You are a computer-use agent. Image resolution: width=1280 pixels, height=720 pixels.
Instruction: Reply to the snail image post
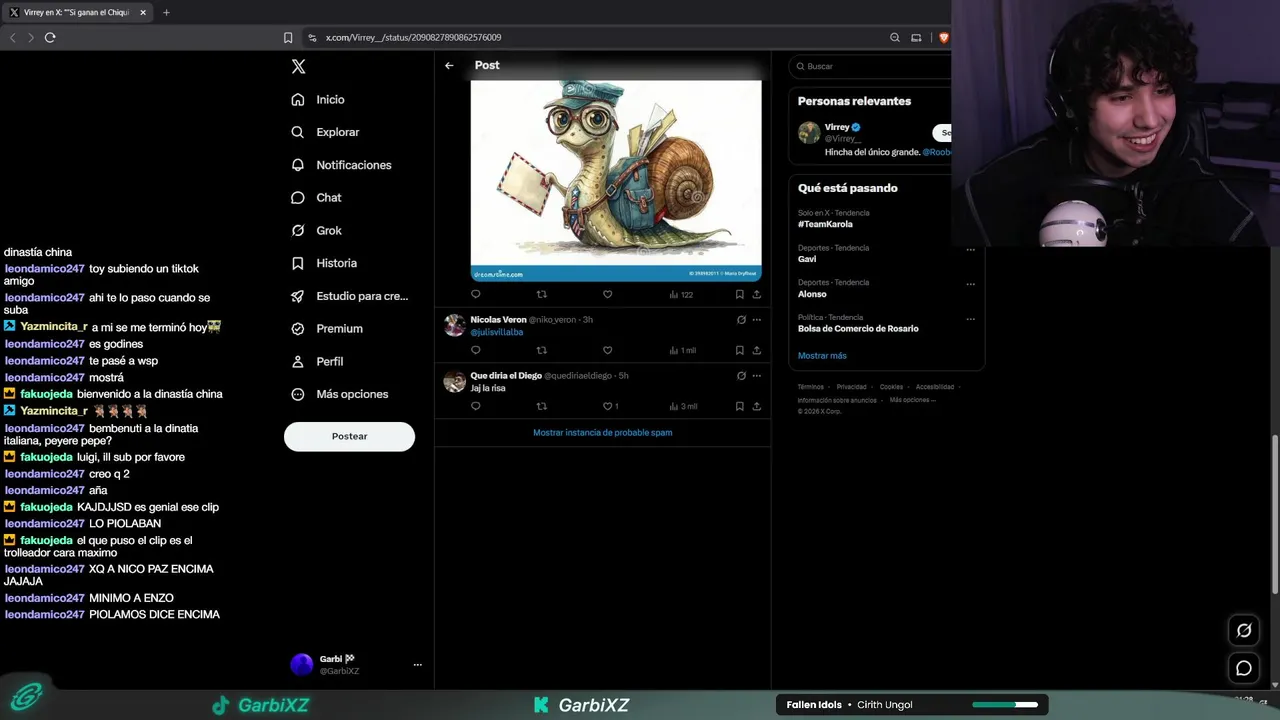tap(476, 295)
